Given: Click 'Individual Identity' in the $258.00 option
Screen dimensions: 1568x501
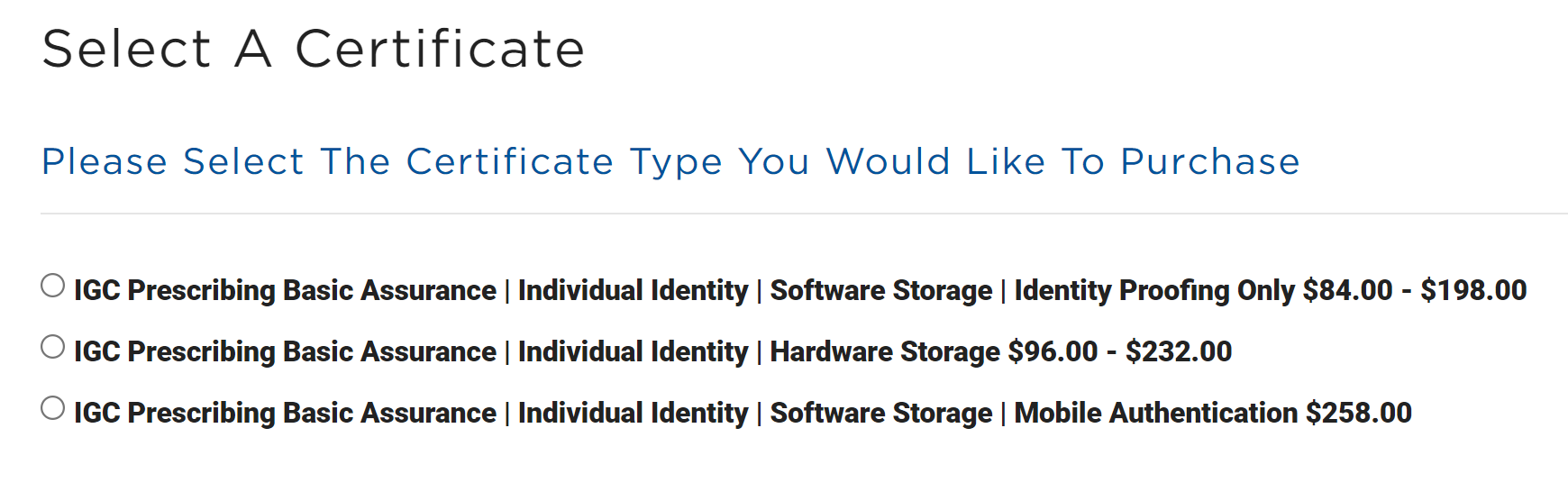Looking at the screenshot, I should tap(634, 414).
